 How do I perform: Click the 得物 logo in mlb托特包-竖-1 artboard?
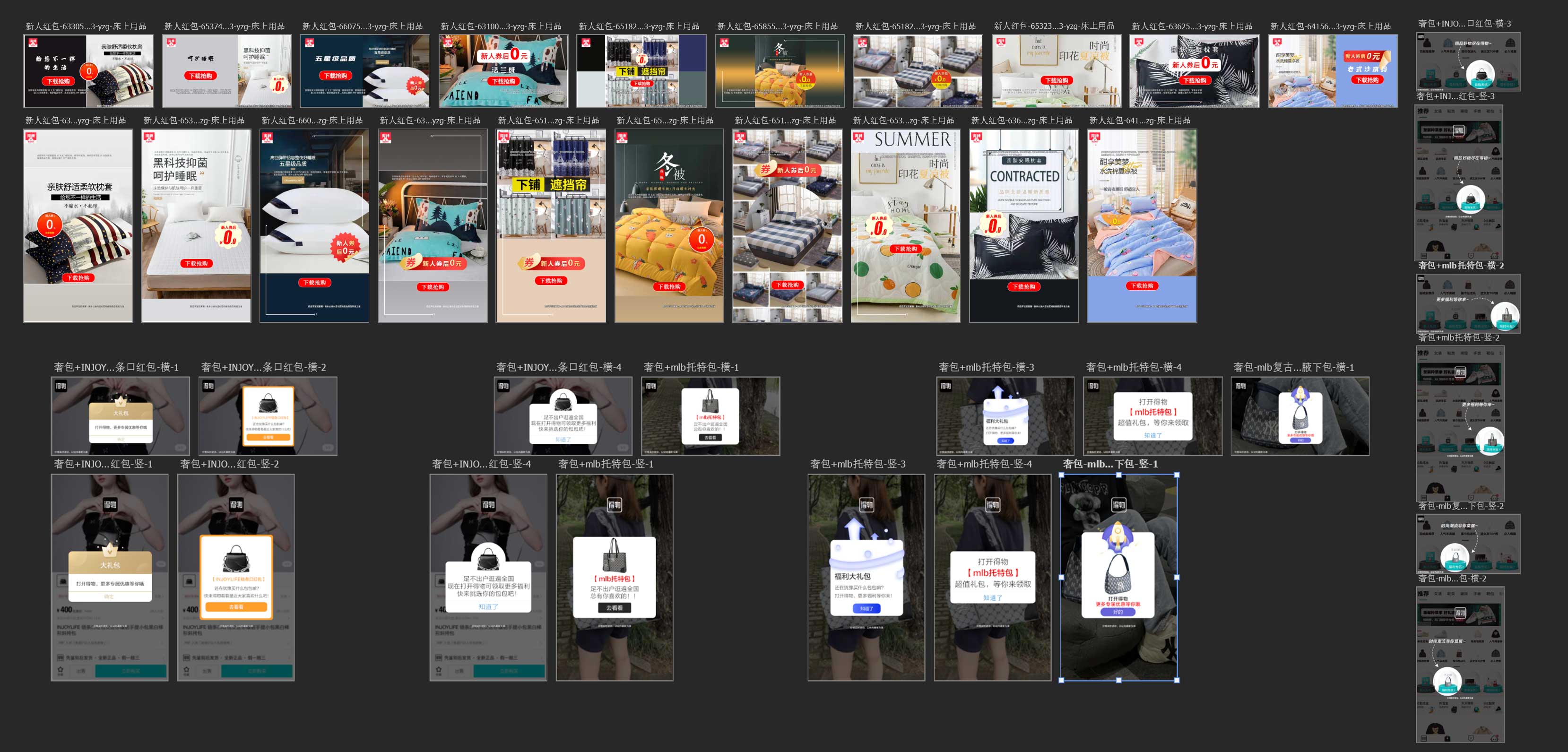pyautogui.click(x=614, y=504)
